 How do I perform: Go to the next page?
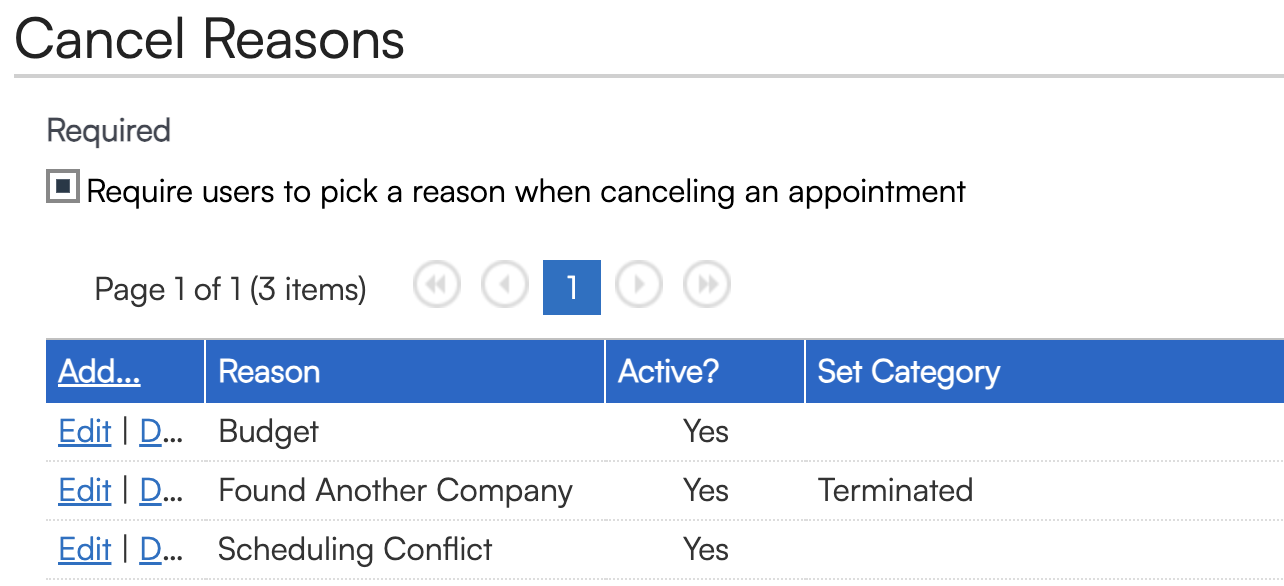coord(639,287)
